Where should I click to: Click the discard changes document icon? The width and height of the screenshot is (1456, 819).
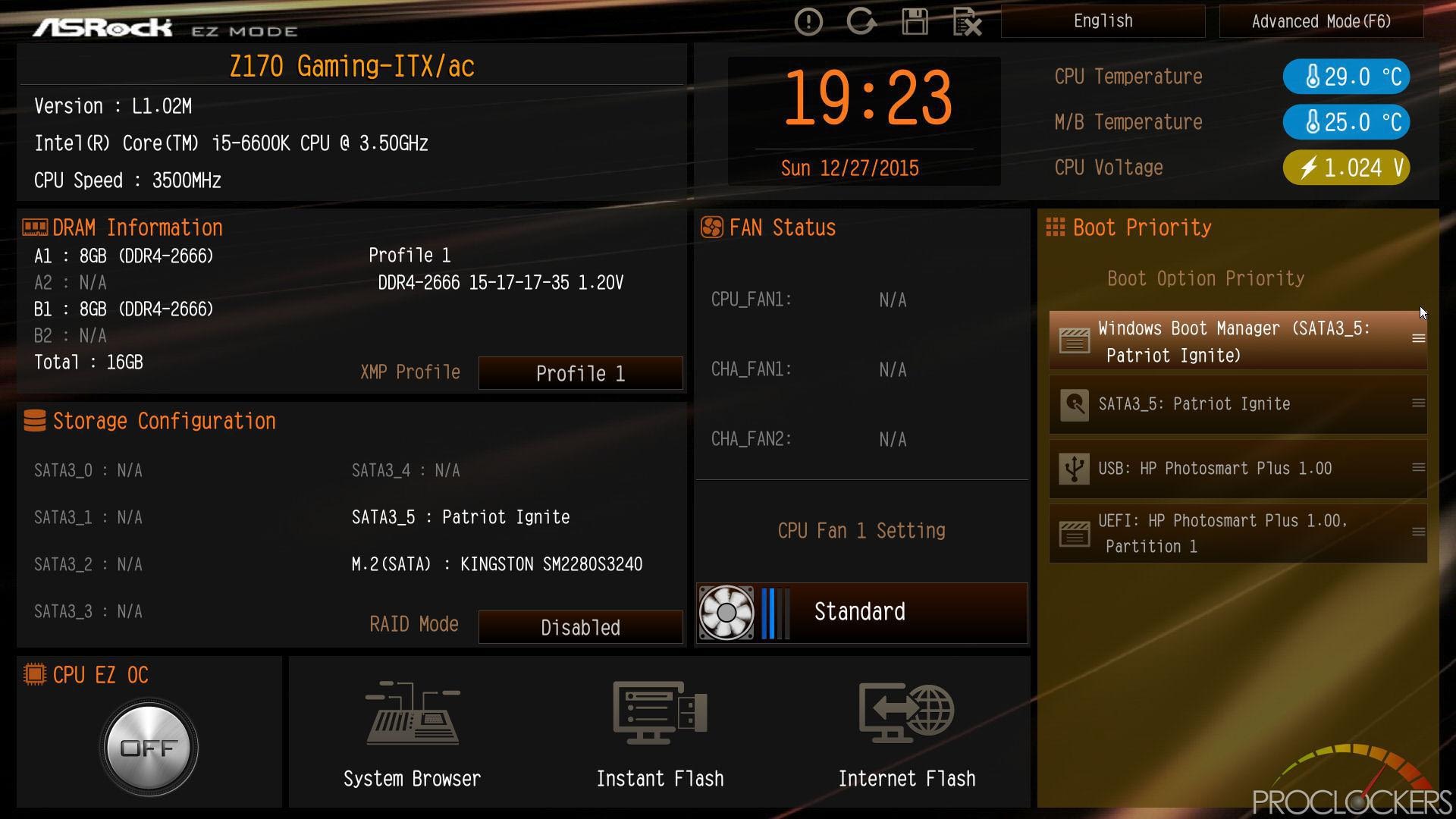[x=967, y=22]
